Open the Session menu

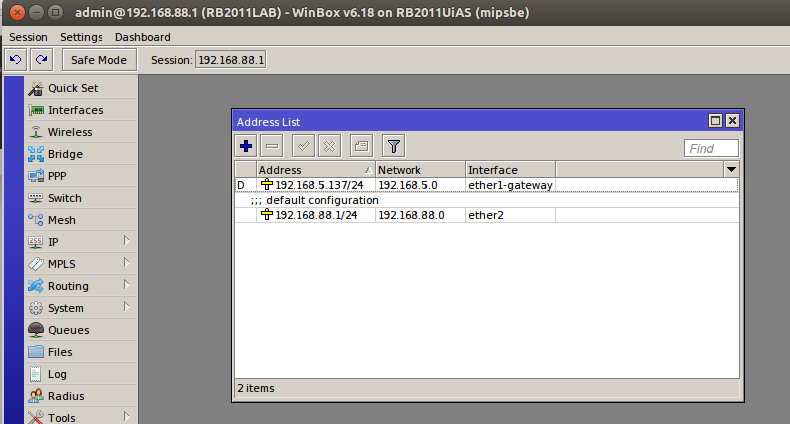[x=28, y=37]
